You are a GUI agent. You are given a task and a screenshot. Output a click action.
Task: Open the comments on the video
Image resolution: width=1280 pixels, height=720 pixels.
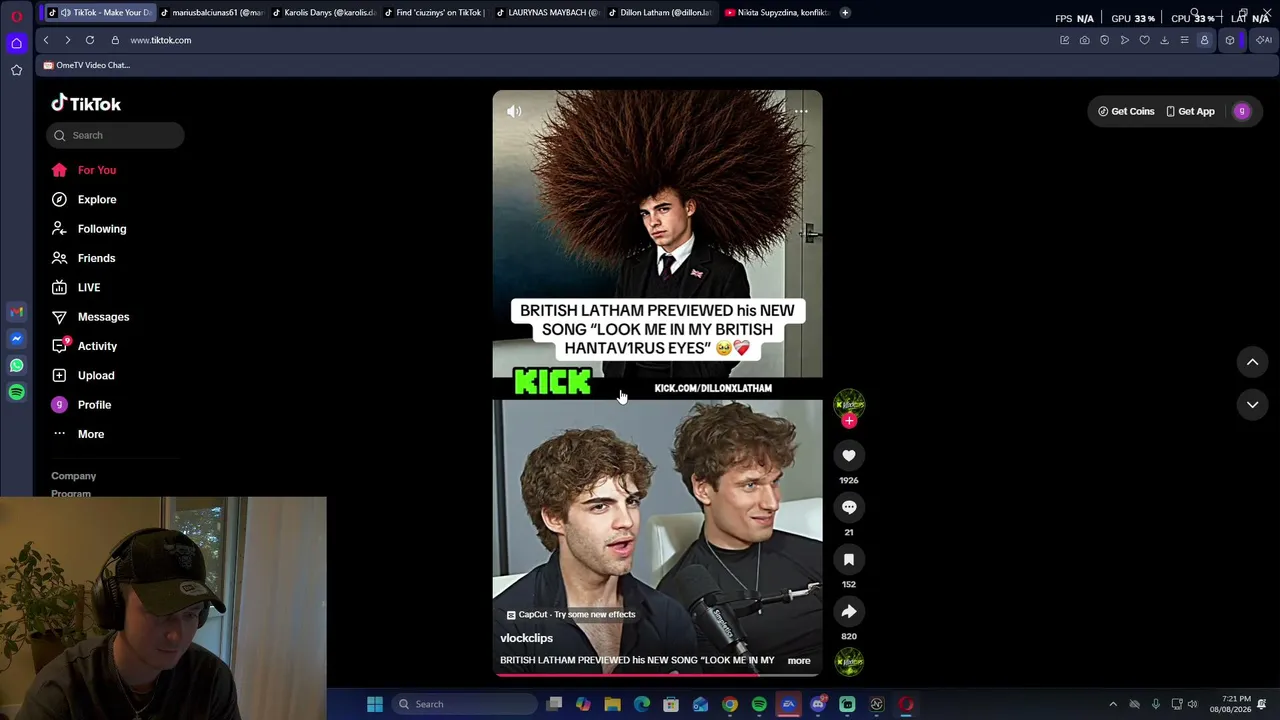[x=849, y=508]
